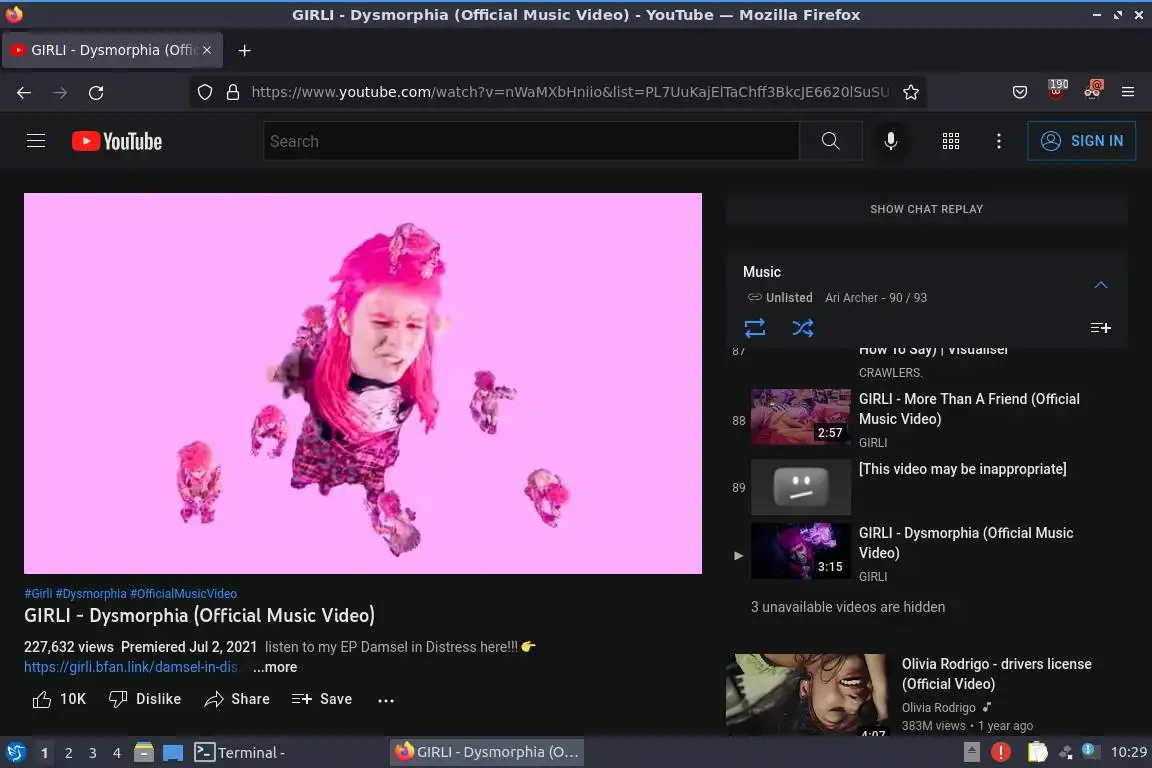Viewport: 1152px width, 768px height.
Task: Open YouTube settings three-dot menu
Action: click(x=998, y=141)
